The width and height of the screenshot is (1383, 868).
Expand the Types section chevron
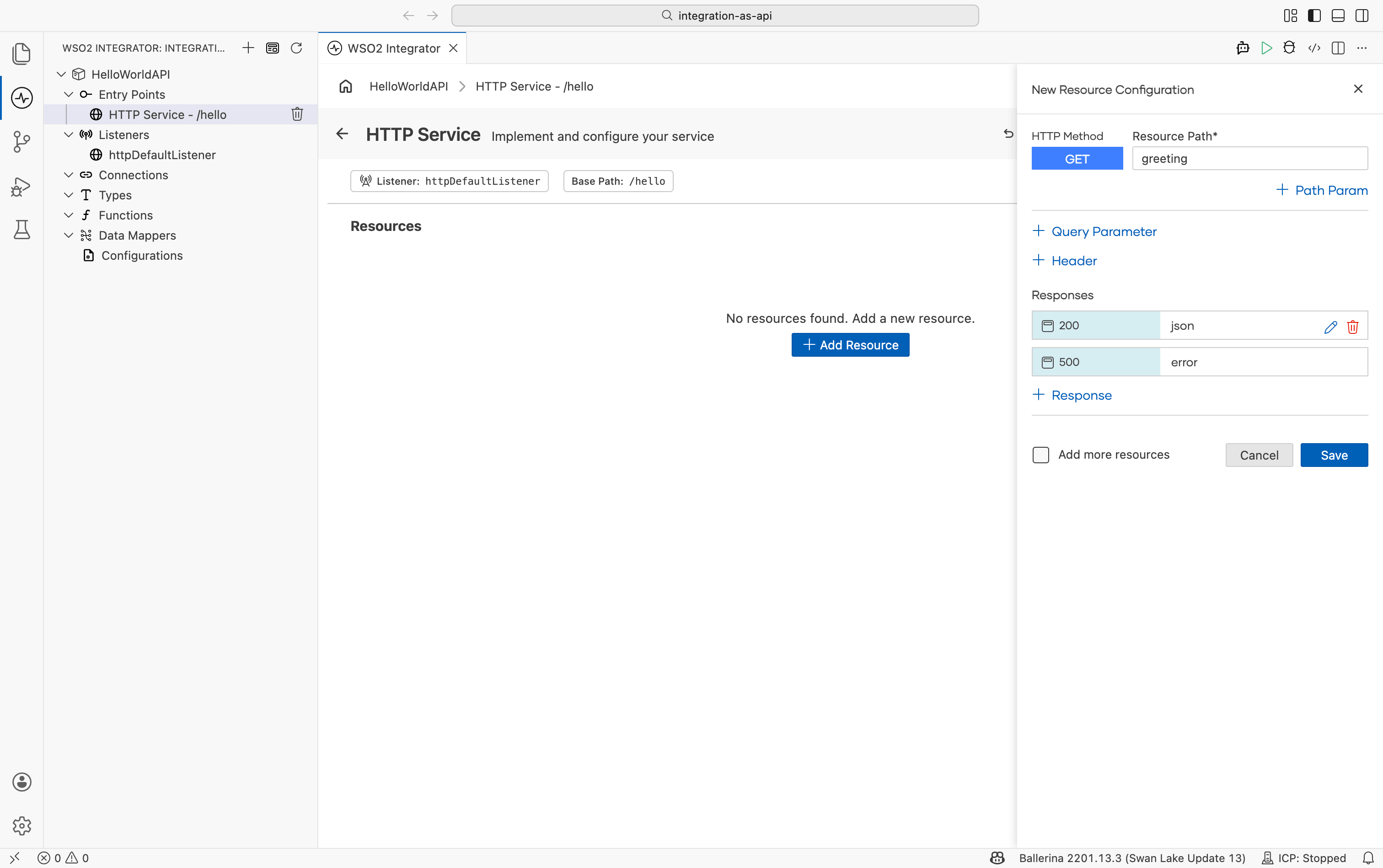tap(68, 195)
